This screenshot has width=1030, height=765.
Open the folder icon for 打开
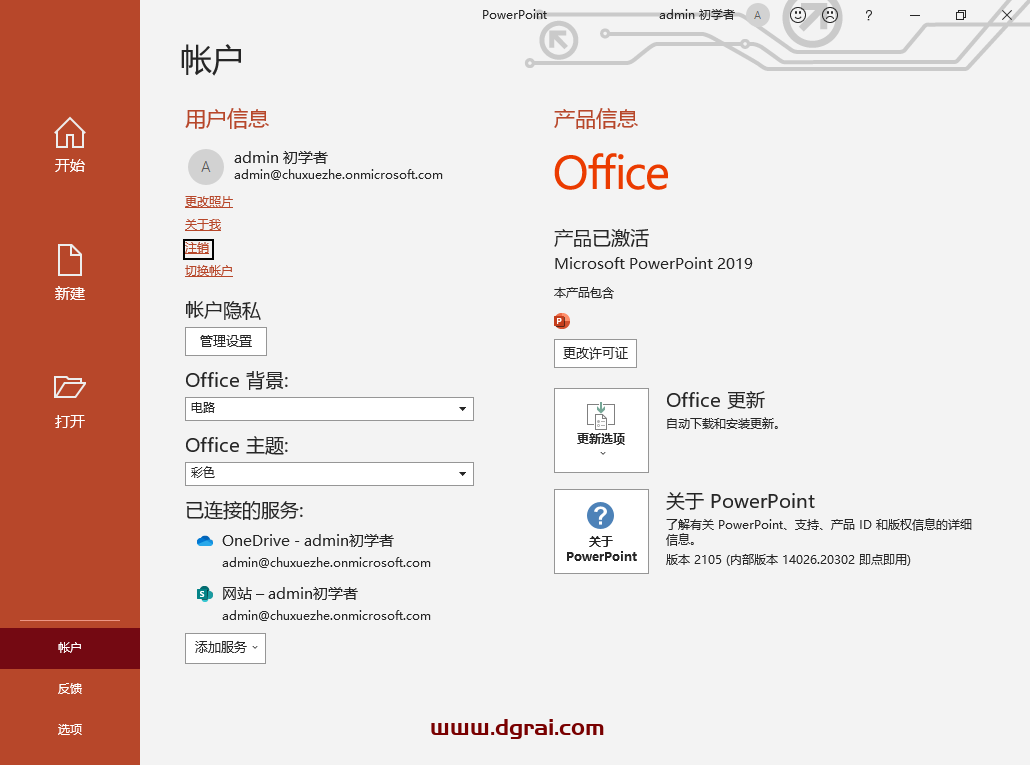[x=70, y=387]
